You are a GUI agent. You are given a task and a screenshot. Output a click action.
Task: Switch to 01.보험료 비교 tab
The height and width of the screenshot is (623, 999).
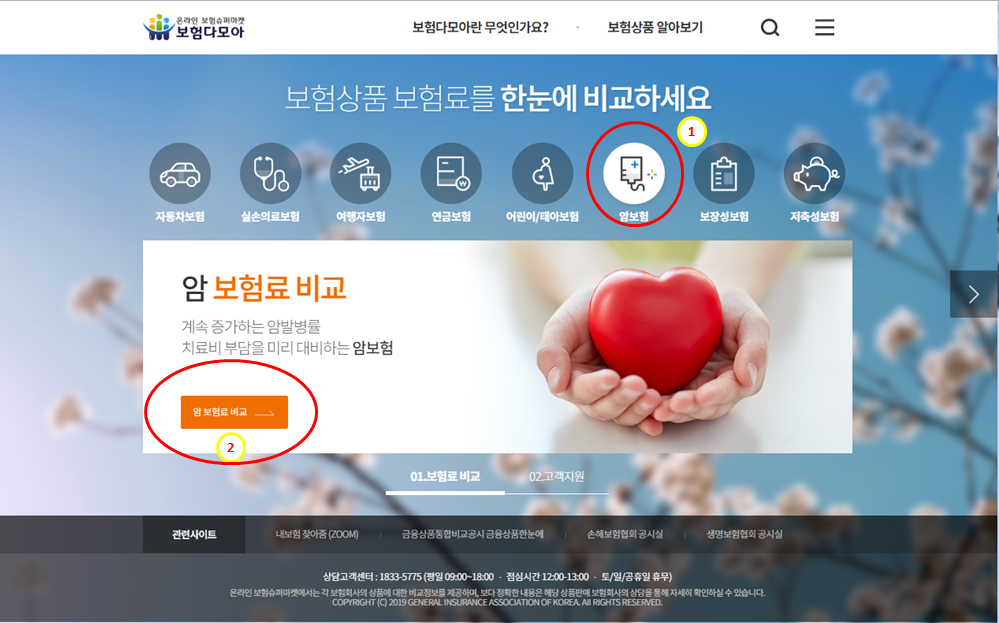point(445,476)
